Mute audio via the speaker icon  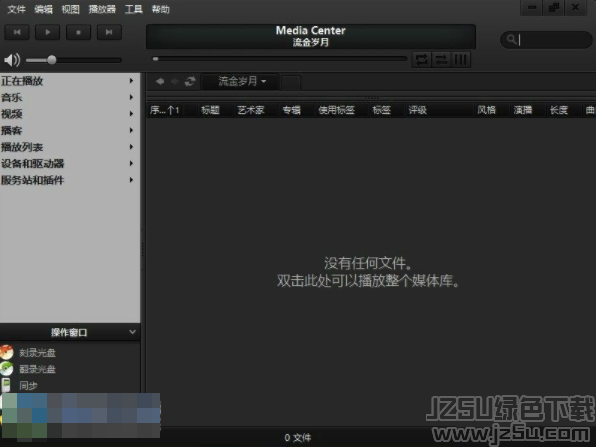coord(12,60)
